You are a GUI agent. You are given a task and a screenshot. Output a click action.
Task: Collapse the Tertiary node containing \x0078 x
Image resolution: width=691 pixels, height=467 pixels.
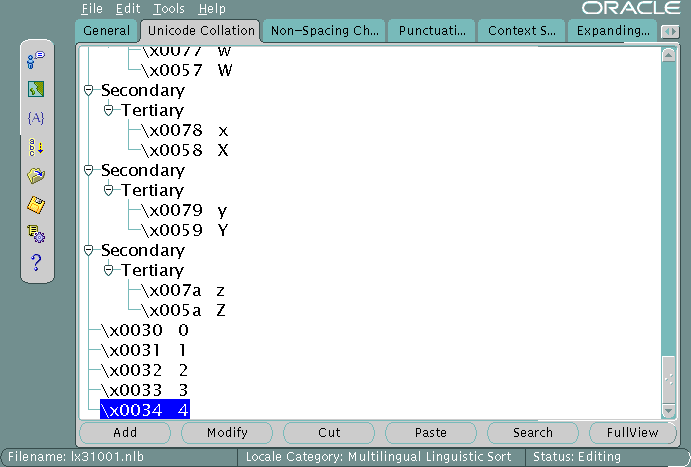pyautogui.click(x=108, y=110)
